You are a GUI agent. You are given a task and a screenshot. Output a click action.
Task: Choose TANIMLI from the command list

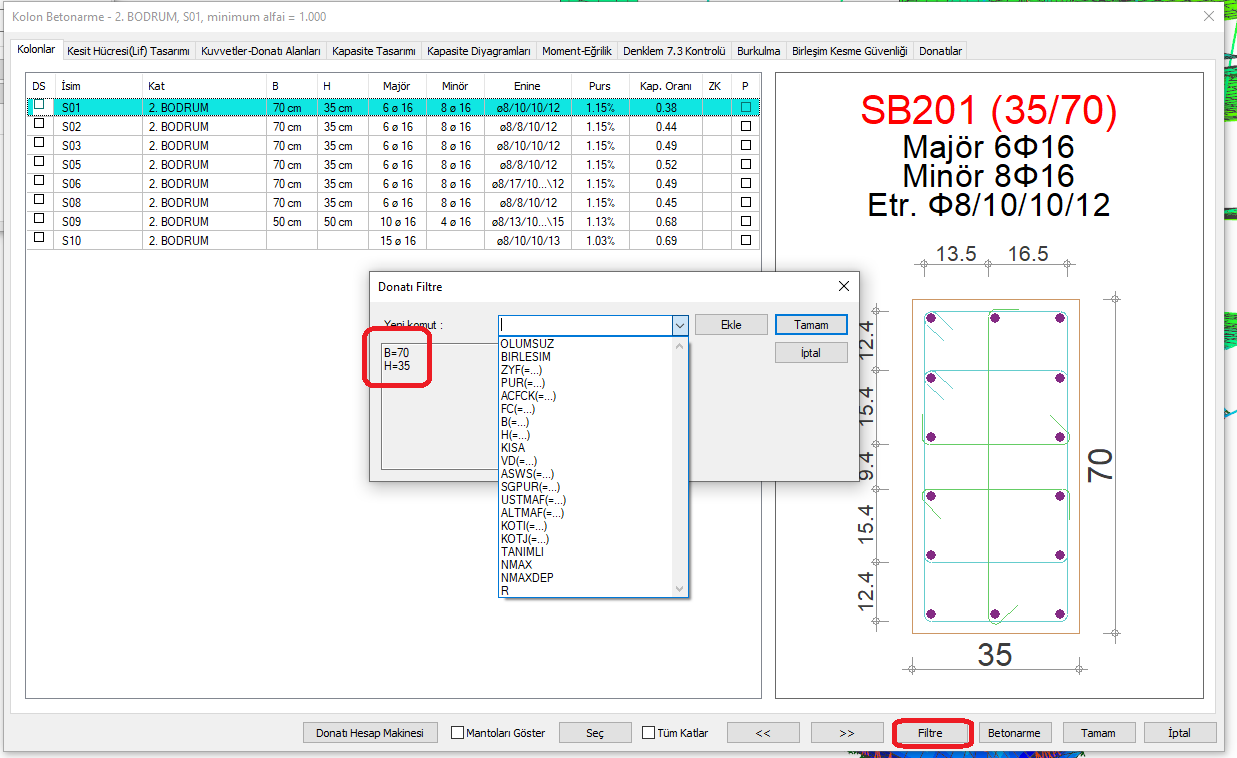pos(522,552)
